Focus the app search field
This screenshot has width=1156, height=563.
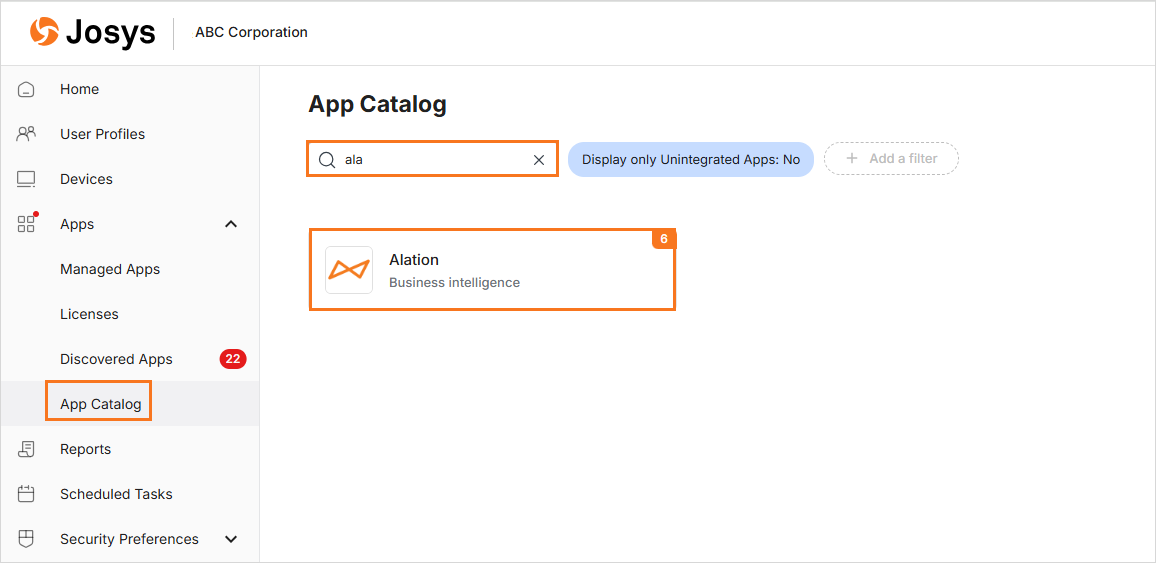432,159
